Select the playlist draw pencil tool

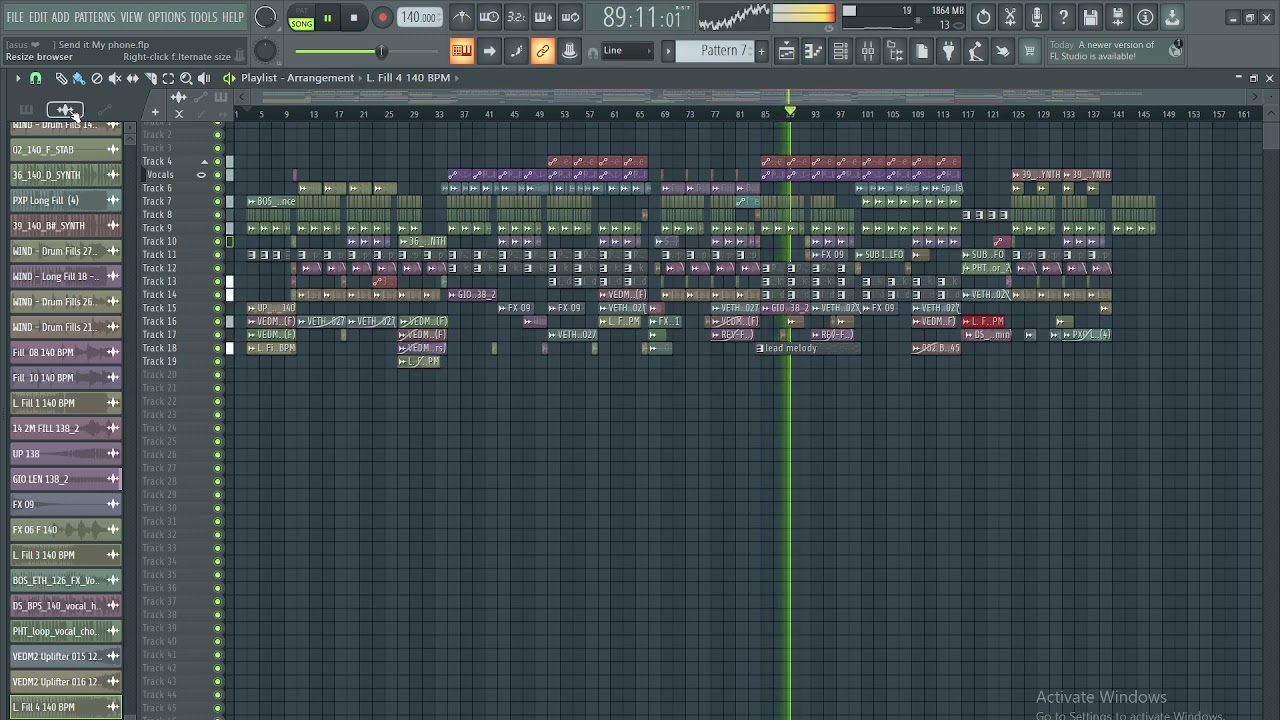click(61, 78)
